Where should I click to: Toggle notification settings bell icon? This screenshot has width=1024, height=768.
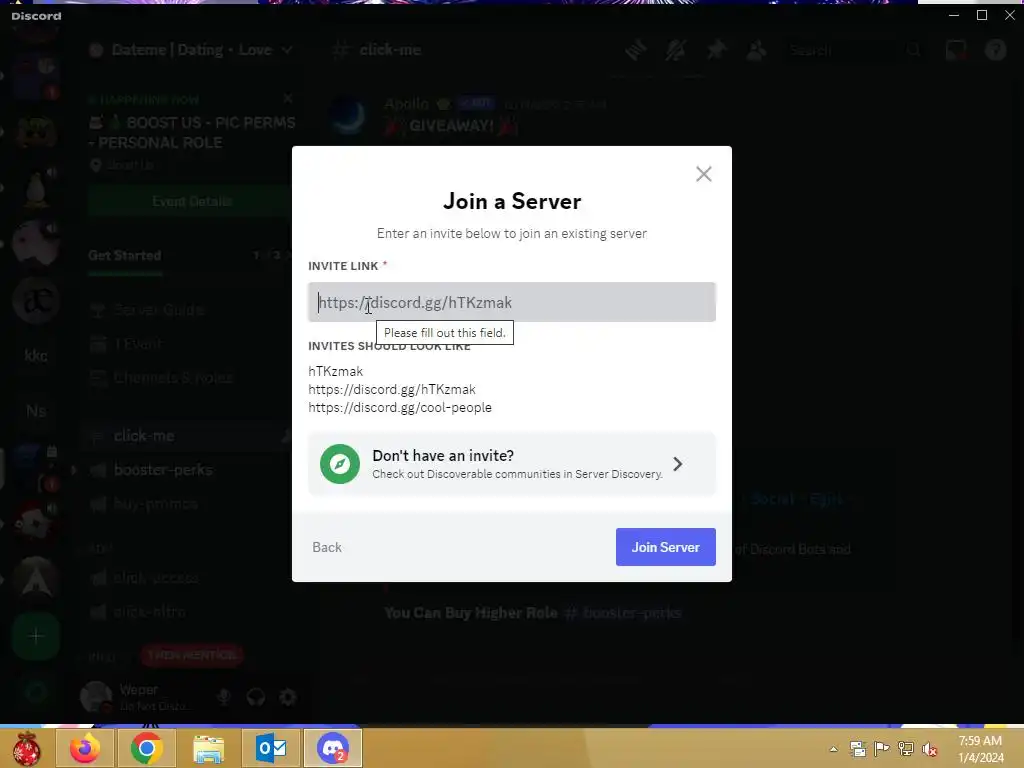(675, 50)
